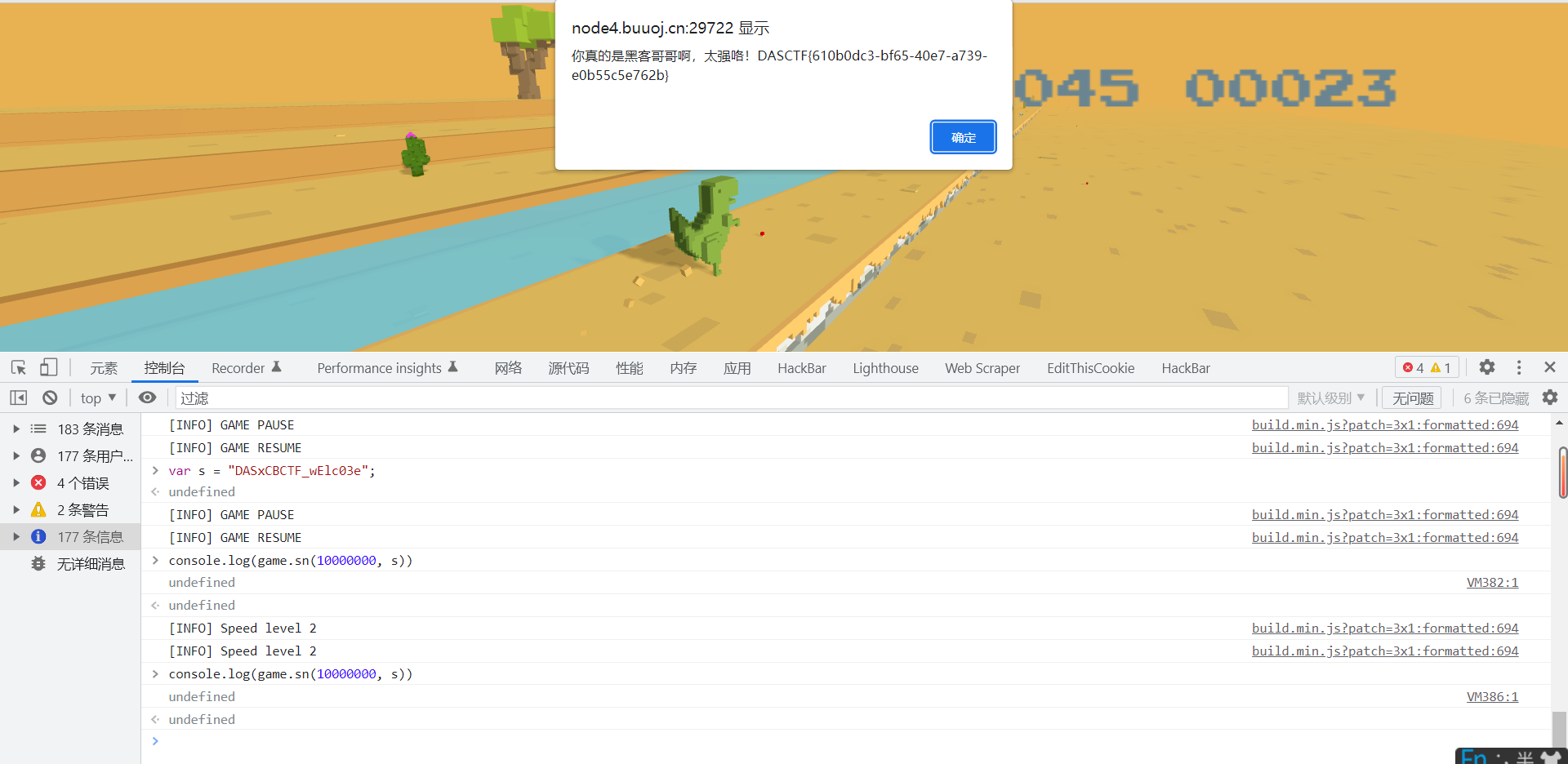Open the top context dropdown
Image resolution: width=1568 pixels, height=764 pixels.
(98, 398)
